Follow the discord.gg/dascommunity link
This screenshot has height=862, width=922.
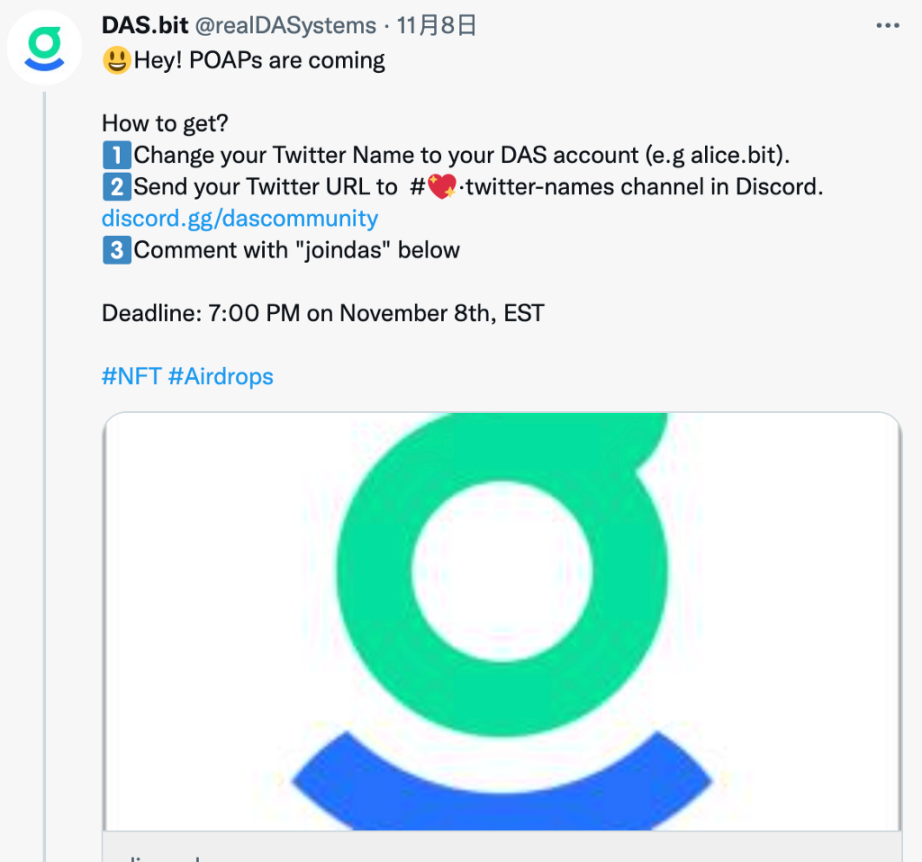tap(240, 218)
